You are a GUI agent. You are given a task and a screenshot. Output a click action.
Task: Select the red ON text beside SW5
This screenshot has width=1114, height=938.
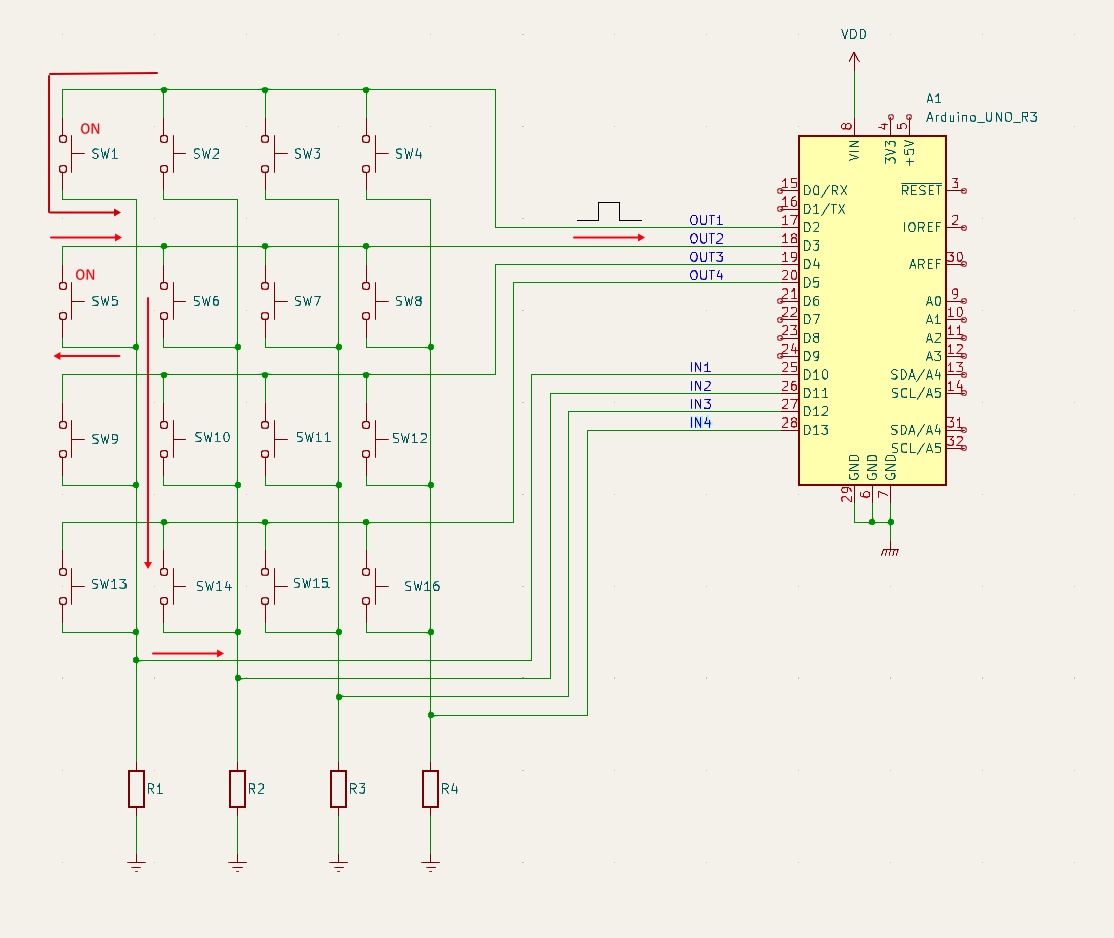click(x=85, y=275)
